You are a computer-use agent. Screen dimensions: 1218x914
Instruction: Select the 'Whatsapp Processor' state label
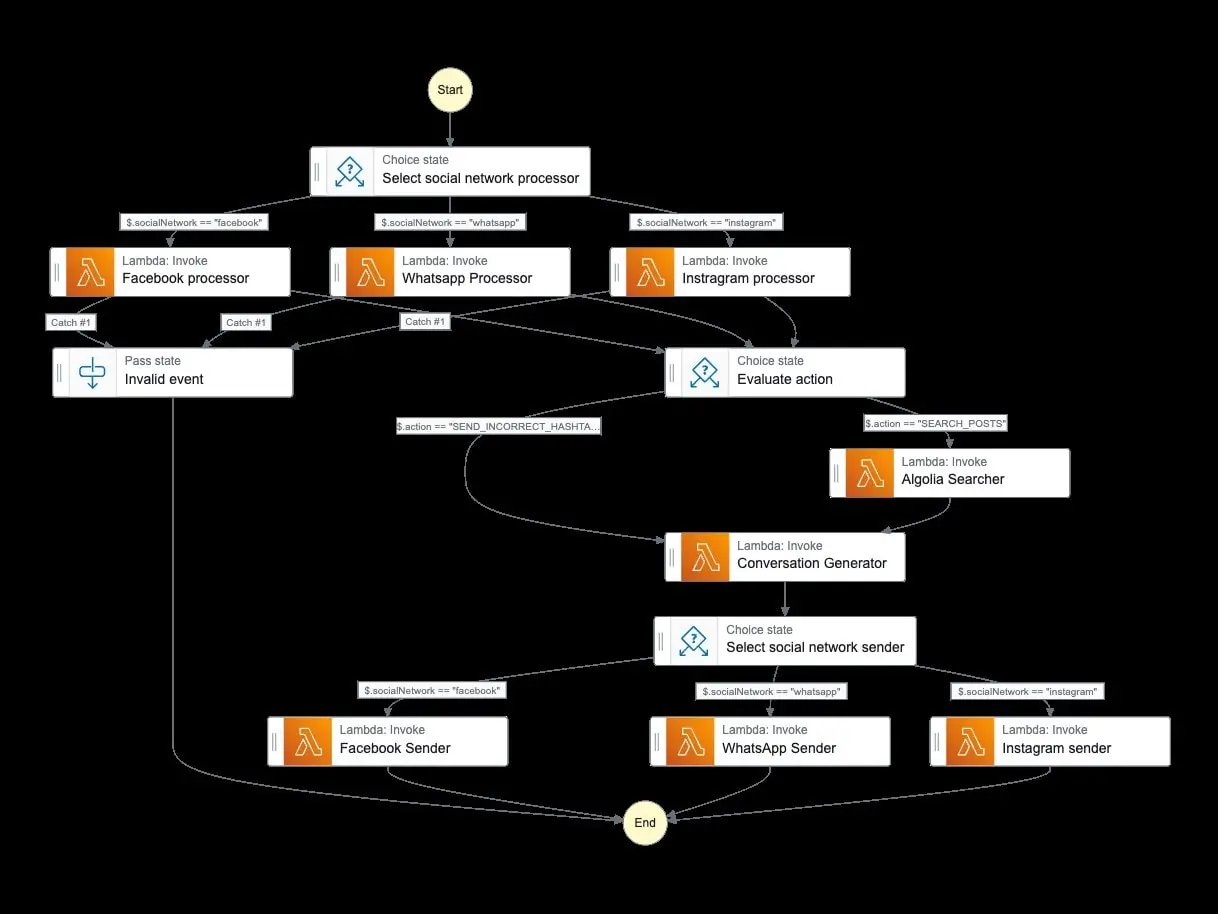467,278
